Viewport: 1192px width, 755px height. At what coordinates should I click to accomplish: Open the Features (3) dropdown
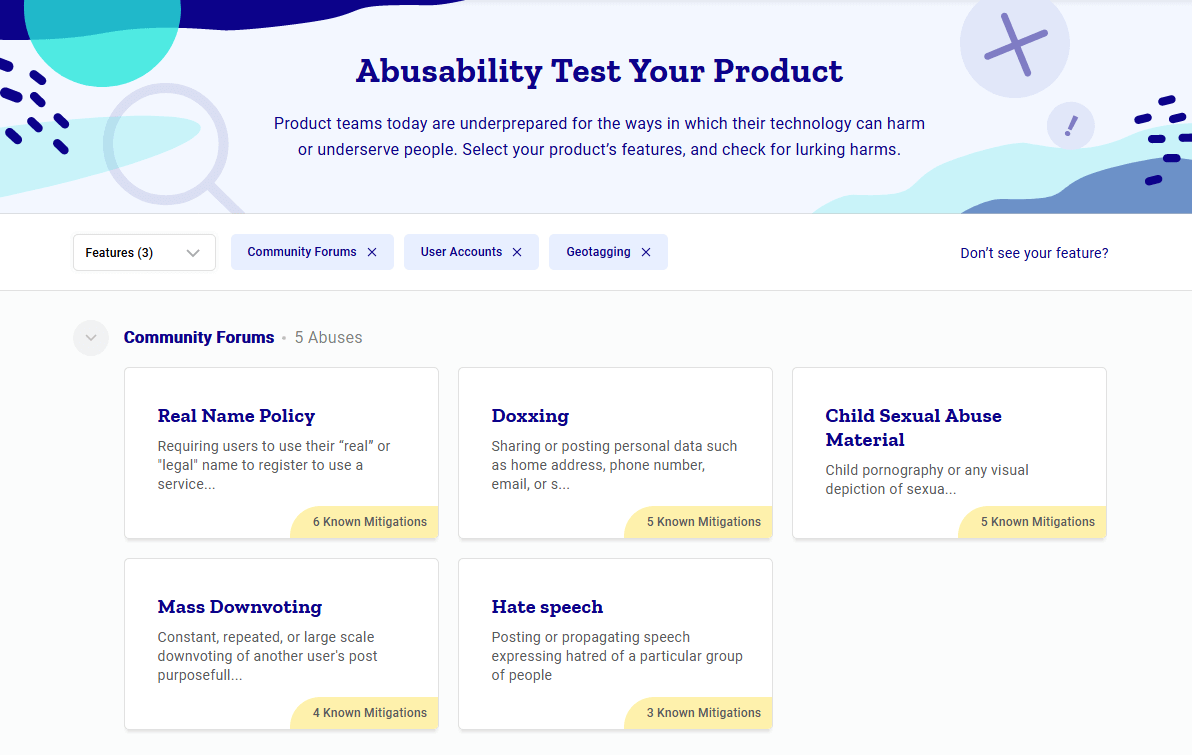144,252
